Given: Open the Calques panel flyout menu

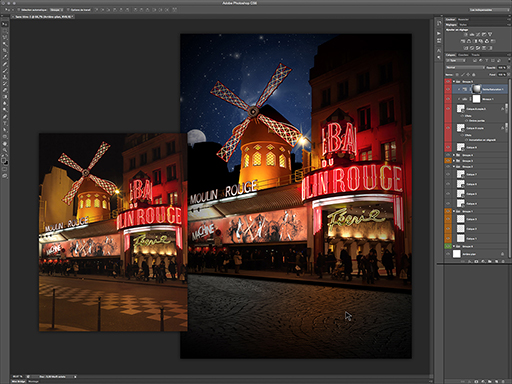Looking at the screenshot, I should pos(509,55).
